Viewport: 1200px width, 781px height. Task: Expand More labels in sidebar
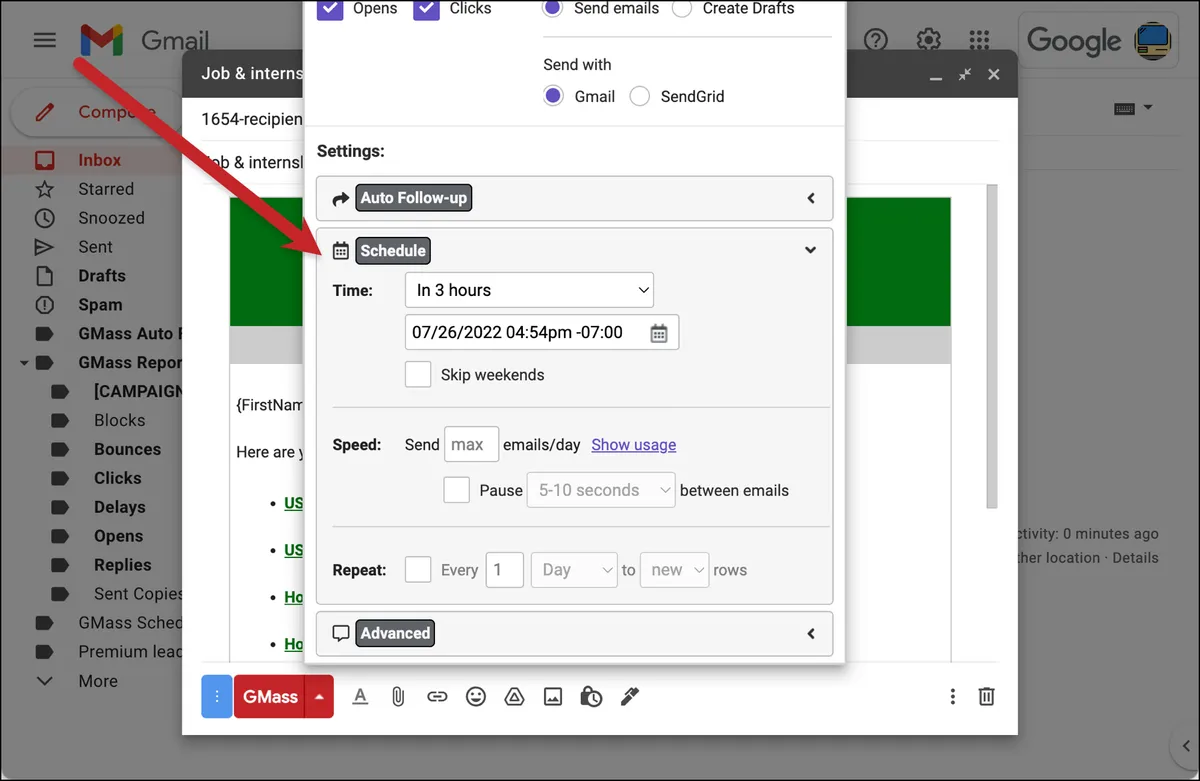[98, 681]
